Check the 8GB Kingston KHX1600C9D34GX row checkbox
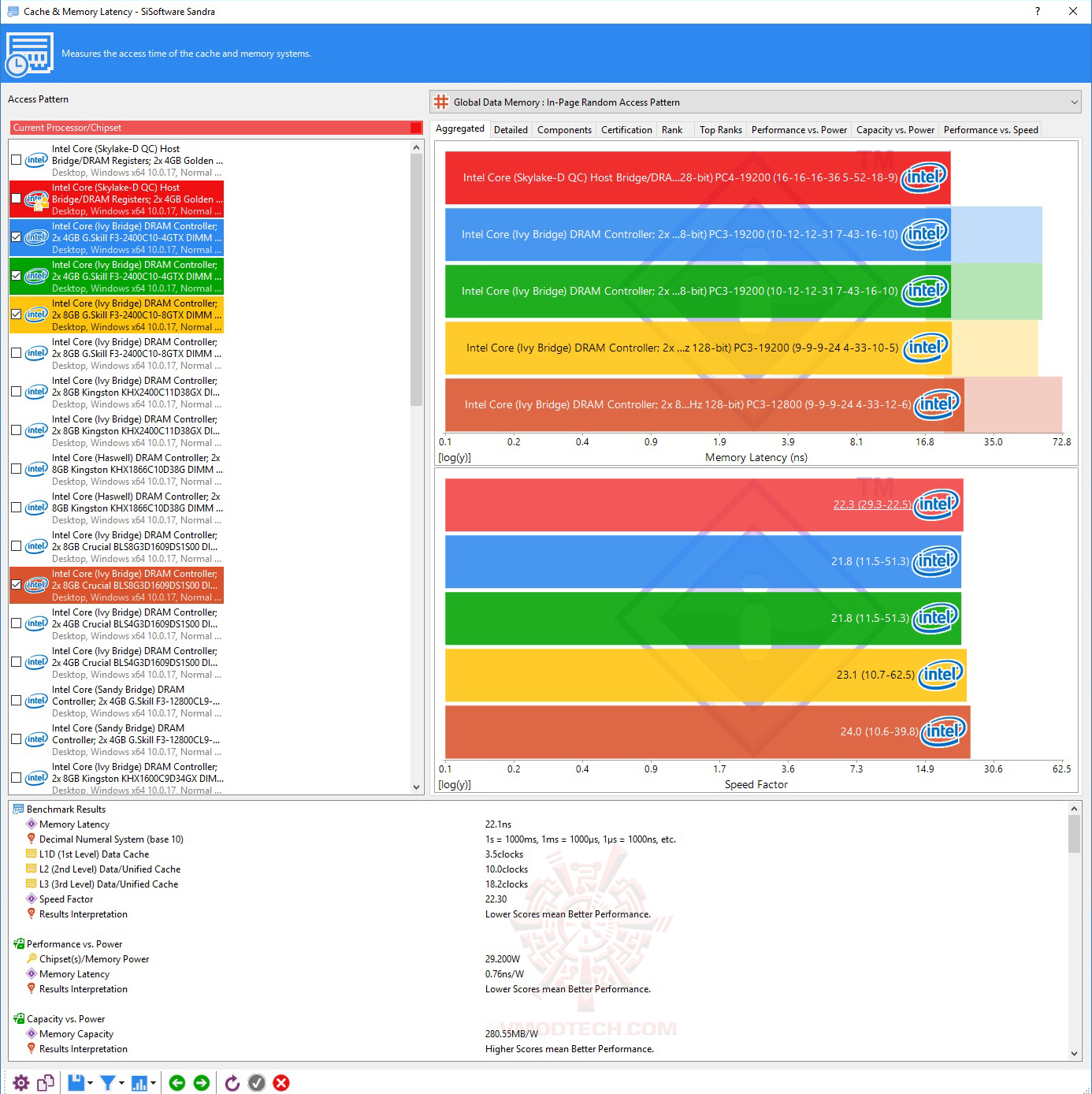Viewport: 1092px width, 1094px height. tap(17, 778)
